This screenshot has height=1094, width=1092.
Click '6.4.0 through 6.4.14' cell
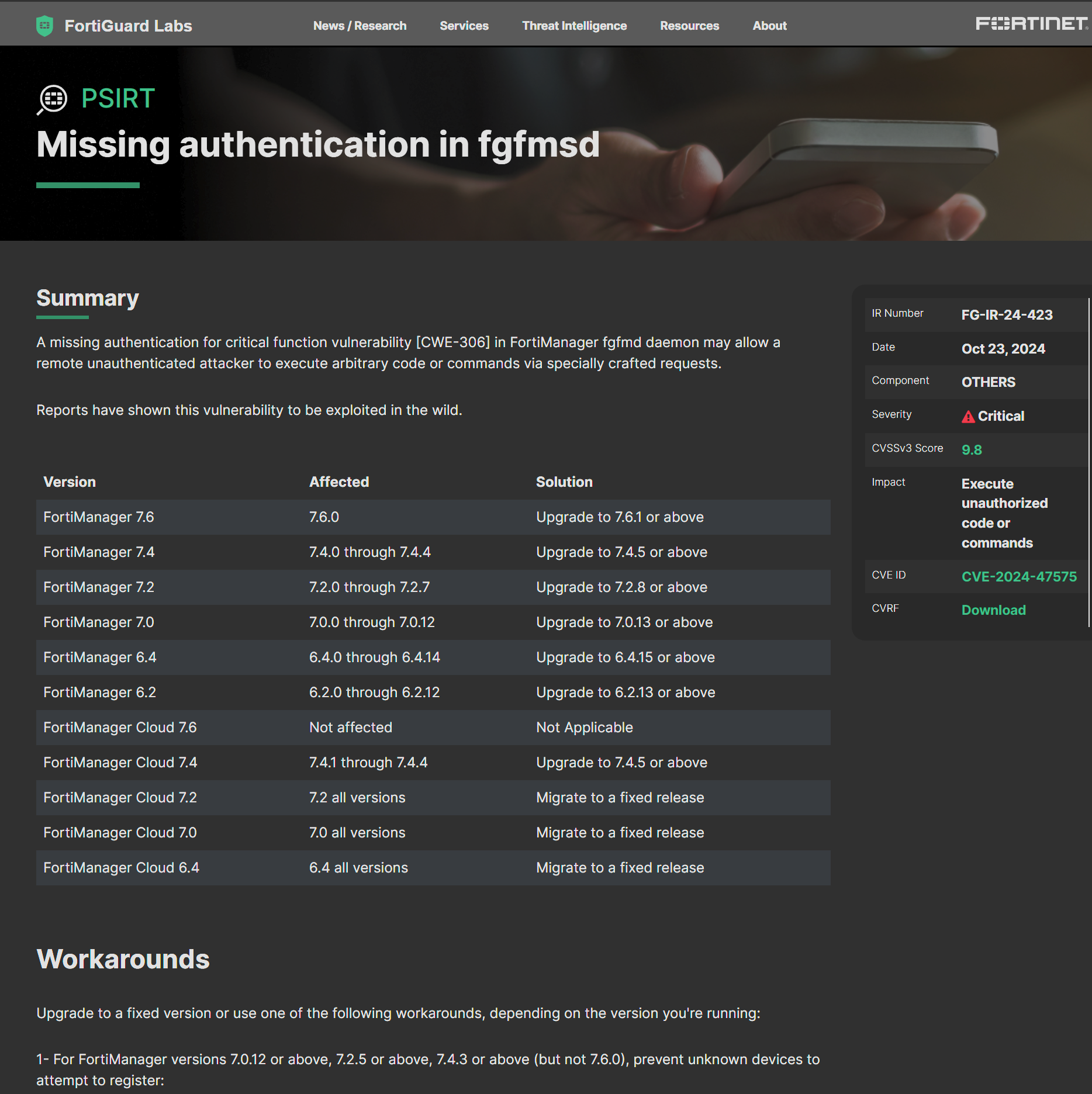375,657
